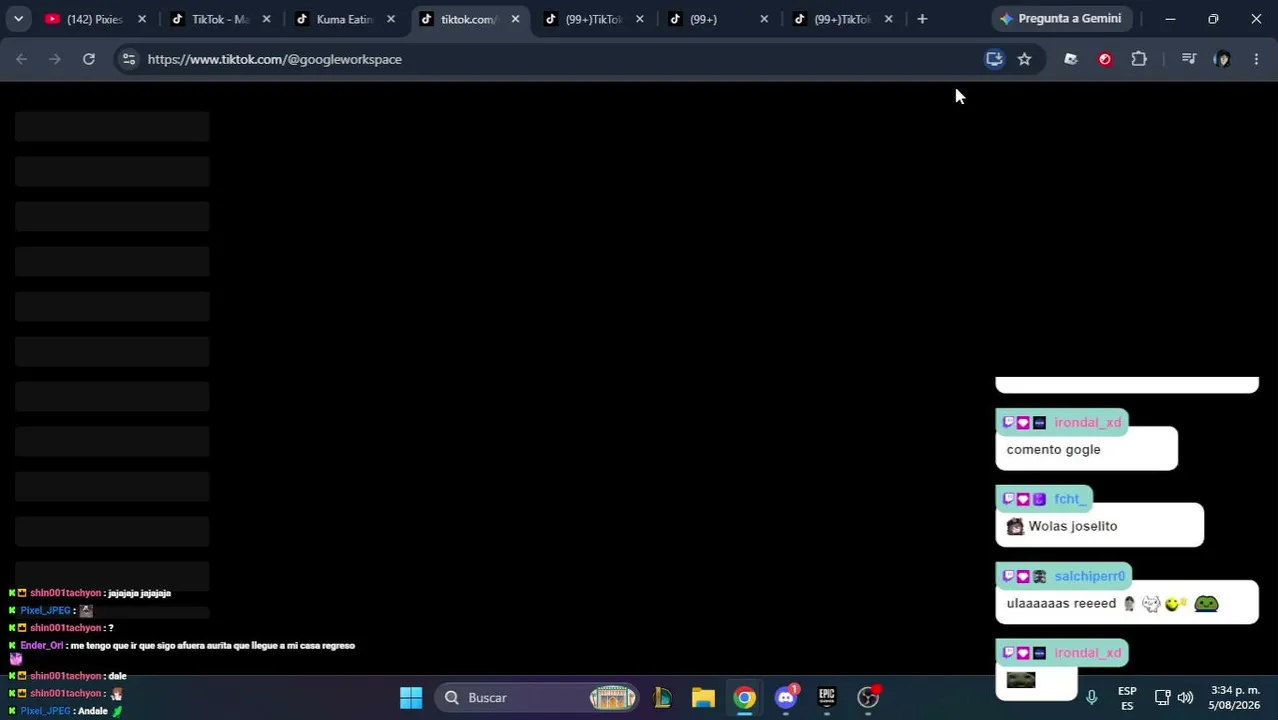Click Pixel_JPEG's 'Andale' message

pyautogui.click(x=92, y=711)
